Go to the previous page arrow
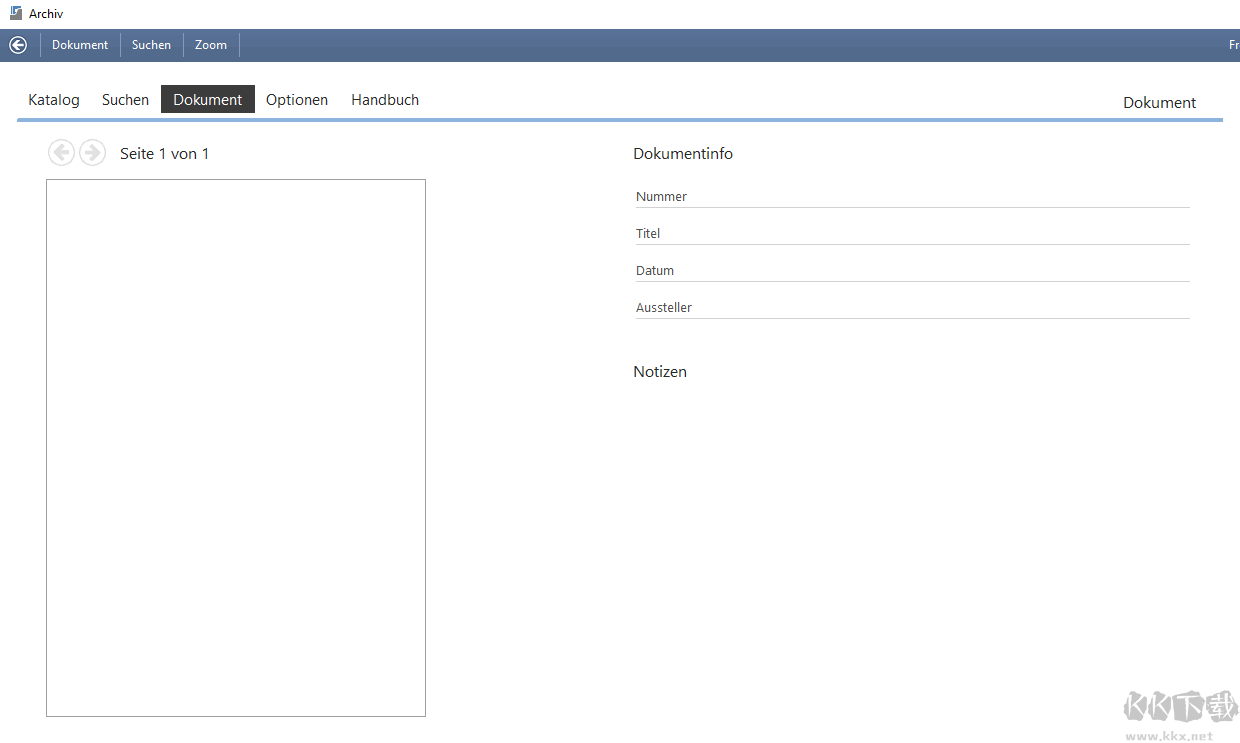The width and height of the screenshot is (1240, 743). [61, 152]
